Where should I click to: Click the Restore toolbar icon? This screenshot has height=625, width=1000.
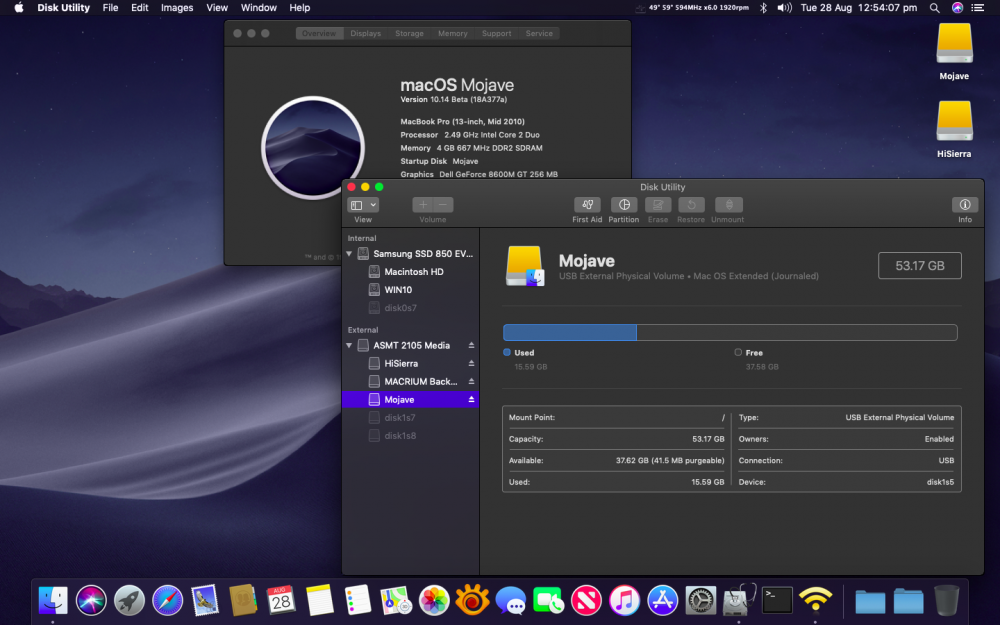[691, 205]
